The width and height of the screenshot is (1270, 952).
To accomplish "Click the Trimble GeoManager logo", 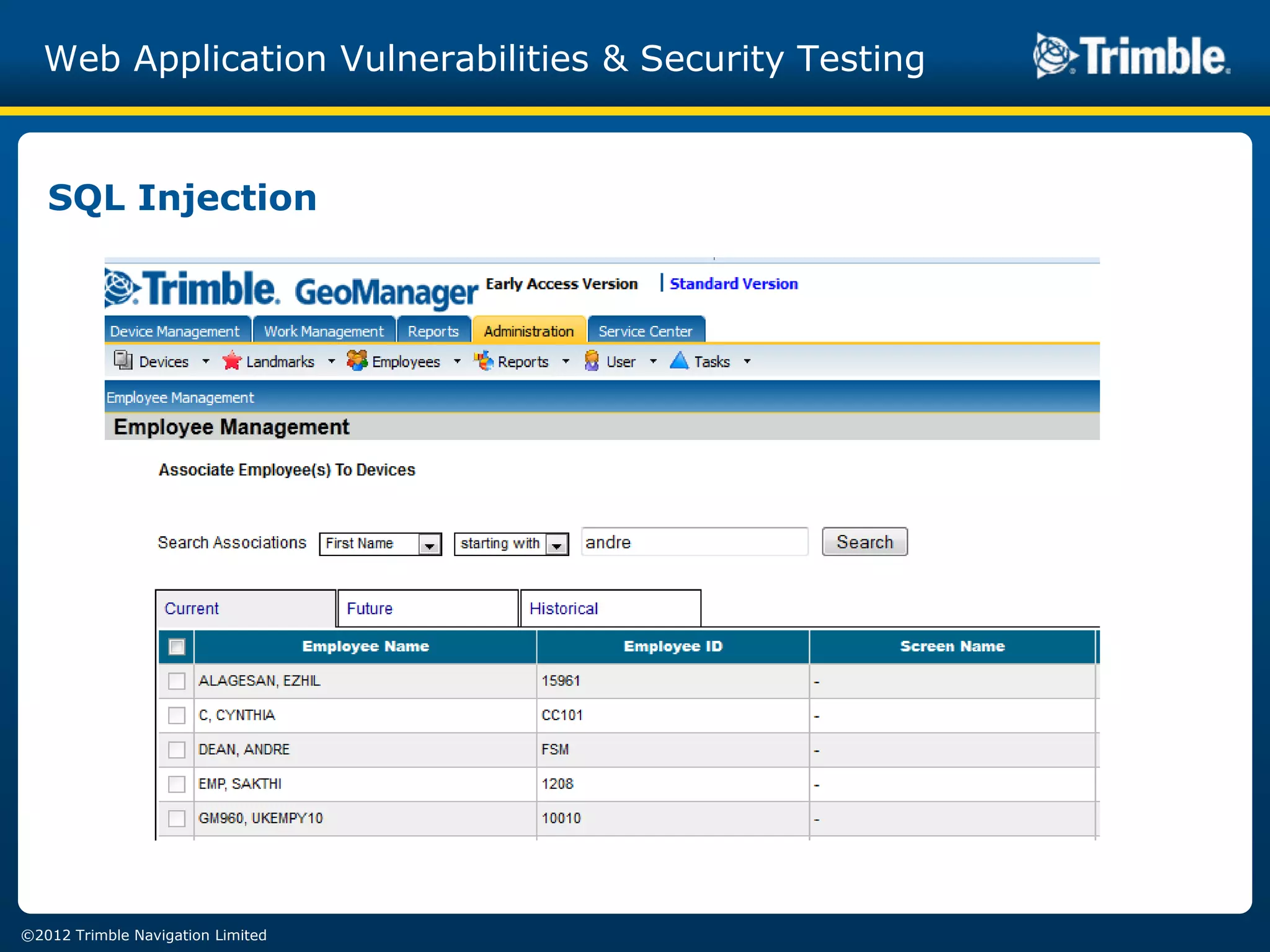I will [x=291, y=289].
